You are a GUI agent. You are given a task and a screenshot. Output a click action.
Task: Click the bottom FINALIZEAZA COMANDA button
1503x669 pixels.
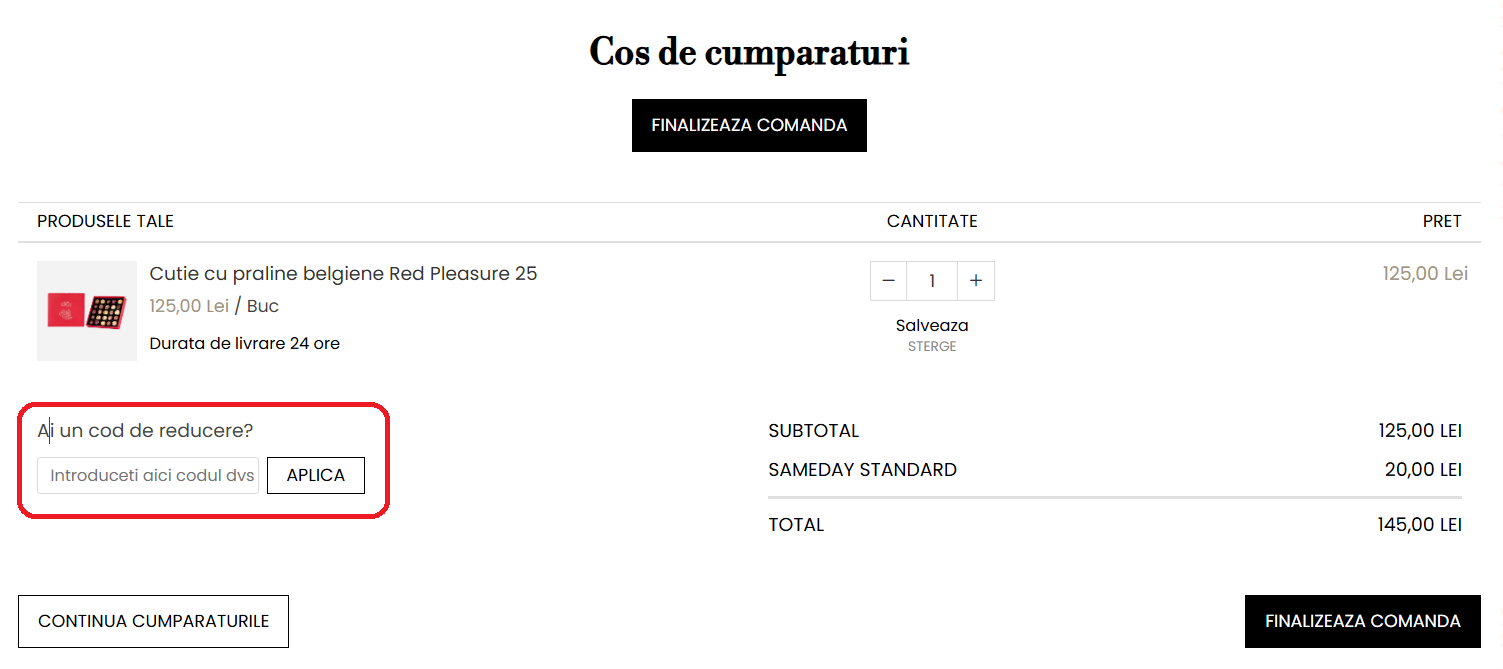coord(1362,621)
